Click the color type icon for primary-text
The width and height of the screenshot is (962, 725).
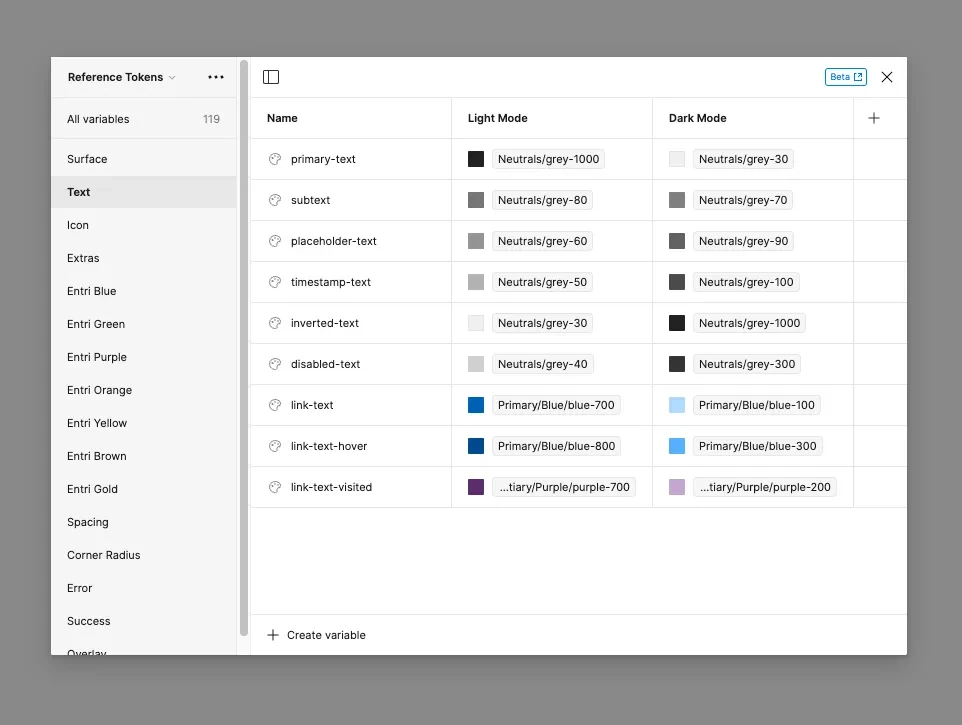coord(275,159)
